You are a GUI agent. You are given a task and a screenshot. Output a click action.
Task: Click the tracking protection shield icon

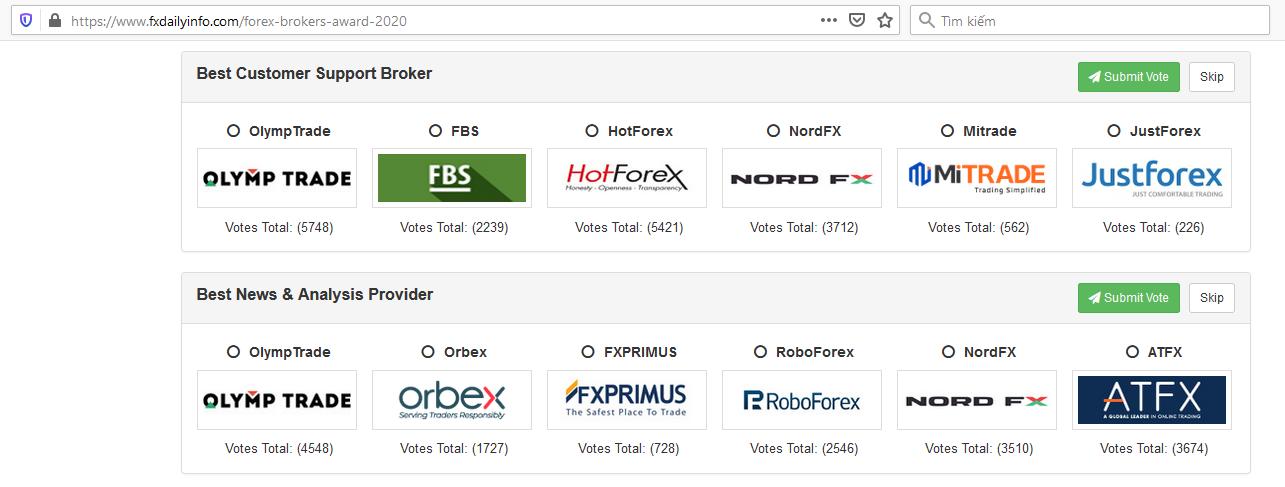coord(26,20)
